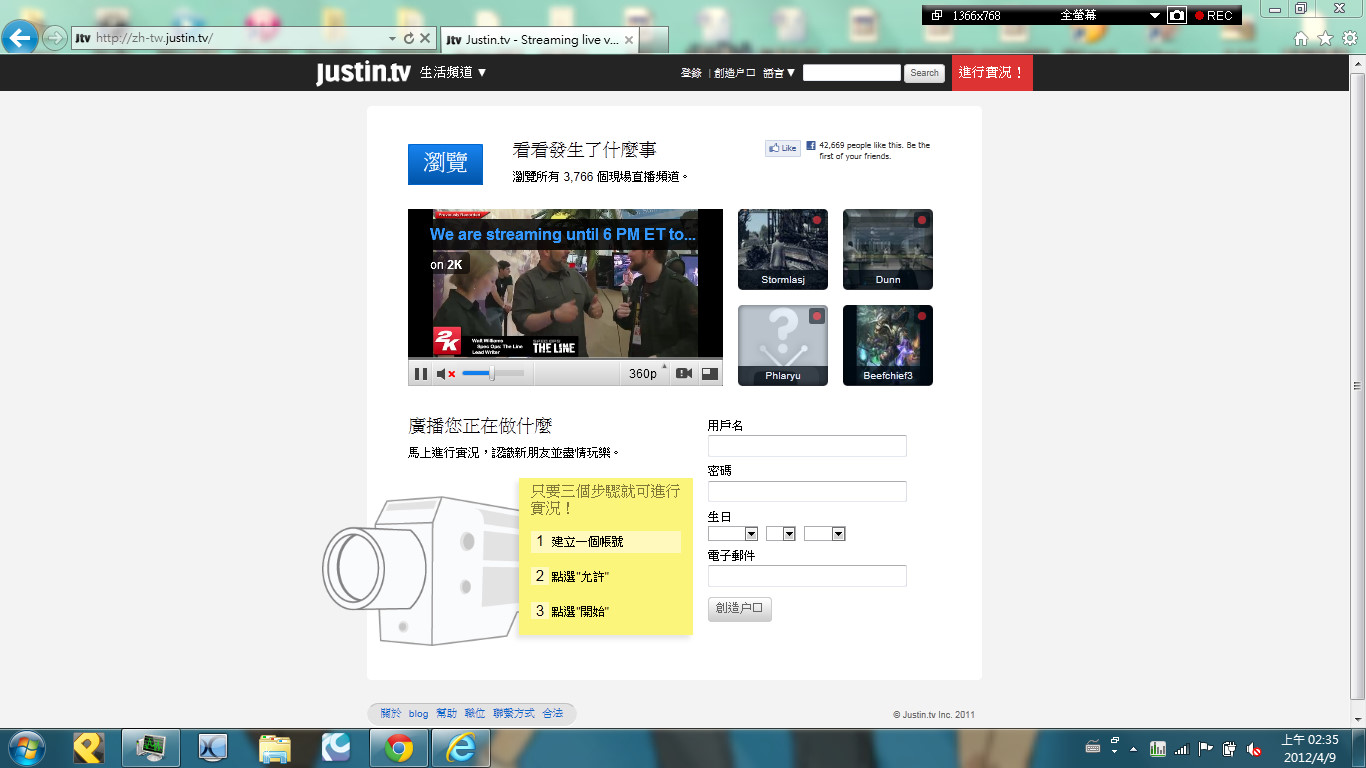Select the Justin.tv - Streaming live tab

tap(538, 40)
